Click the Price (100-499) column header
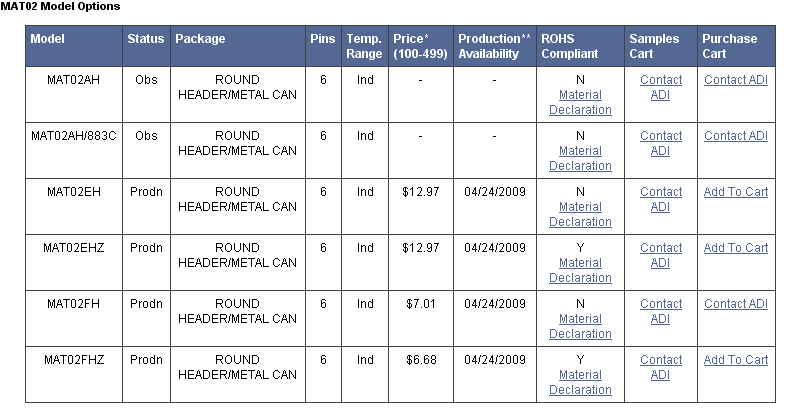Viewport: 789px width, 413px height. [421, 46]
